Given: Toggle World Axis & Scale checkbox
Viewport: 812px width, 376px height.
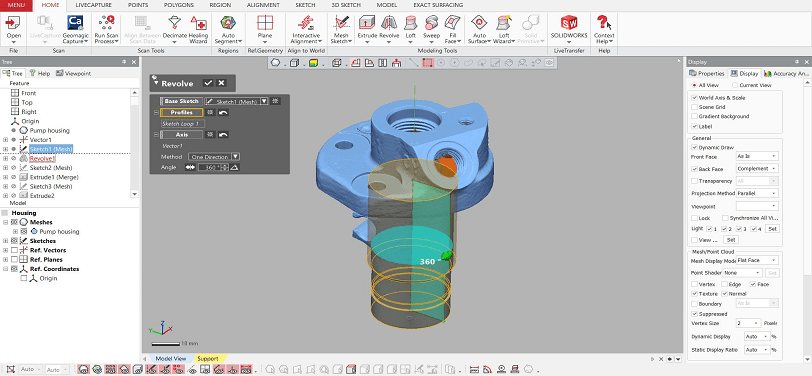Looking at the screenshot, I should (x=694, y=97).
